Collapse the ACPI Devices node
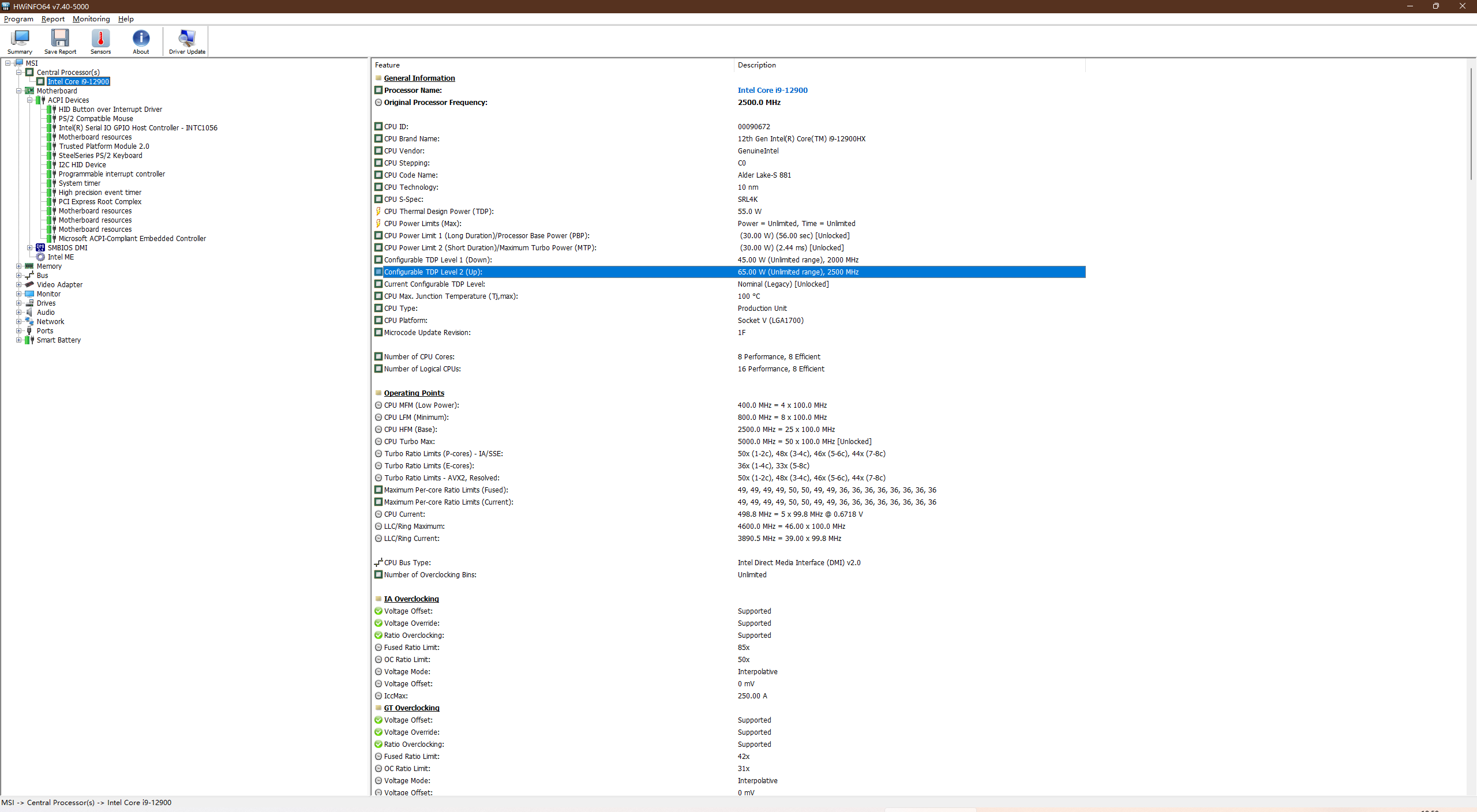This screenshot has height=812, width=1477. pos(29,100)
